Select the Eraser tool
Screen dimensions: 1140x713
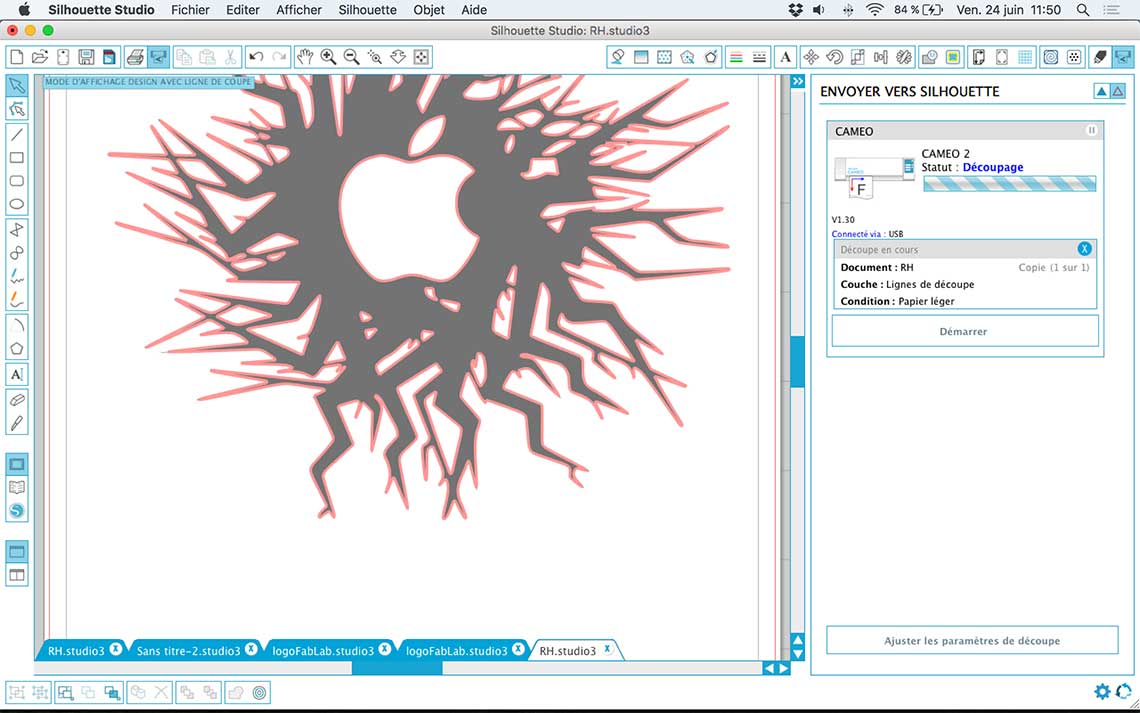coord(17,400)
